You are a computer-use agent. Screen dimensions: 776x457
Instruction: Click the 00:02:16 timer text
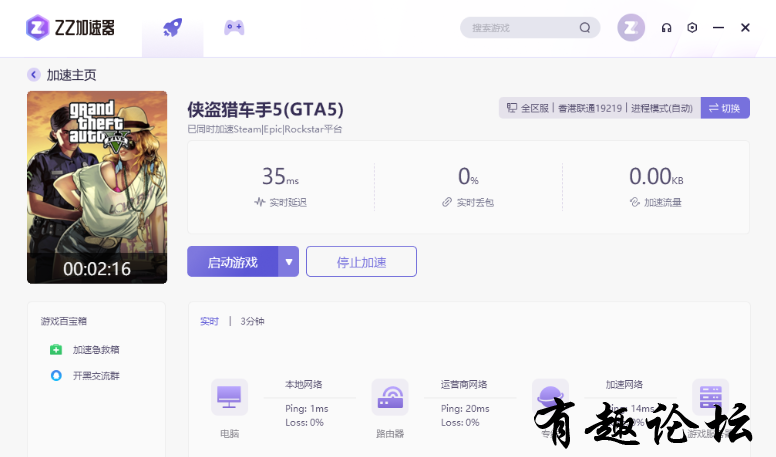97,269
